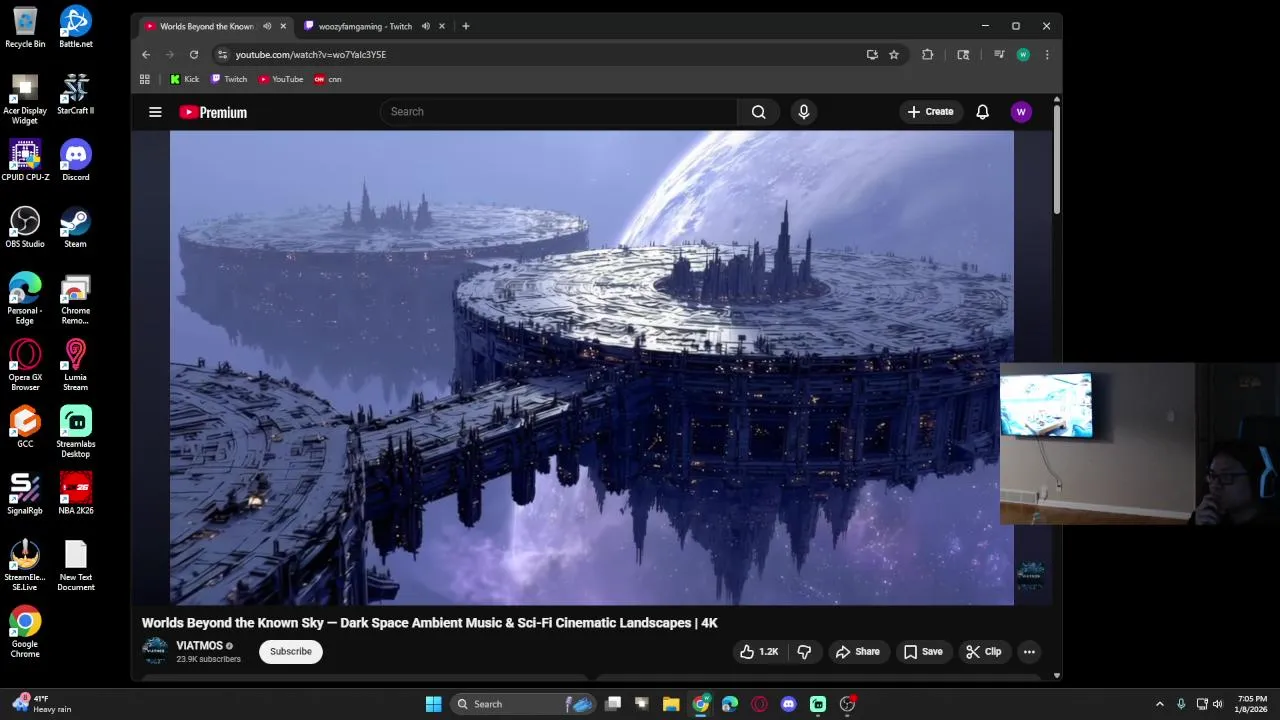
Task: Open Streamlabs Desktop shortcut
Action: click(76, 432)
